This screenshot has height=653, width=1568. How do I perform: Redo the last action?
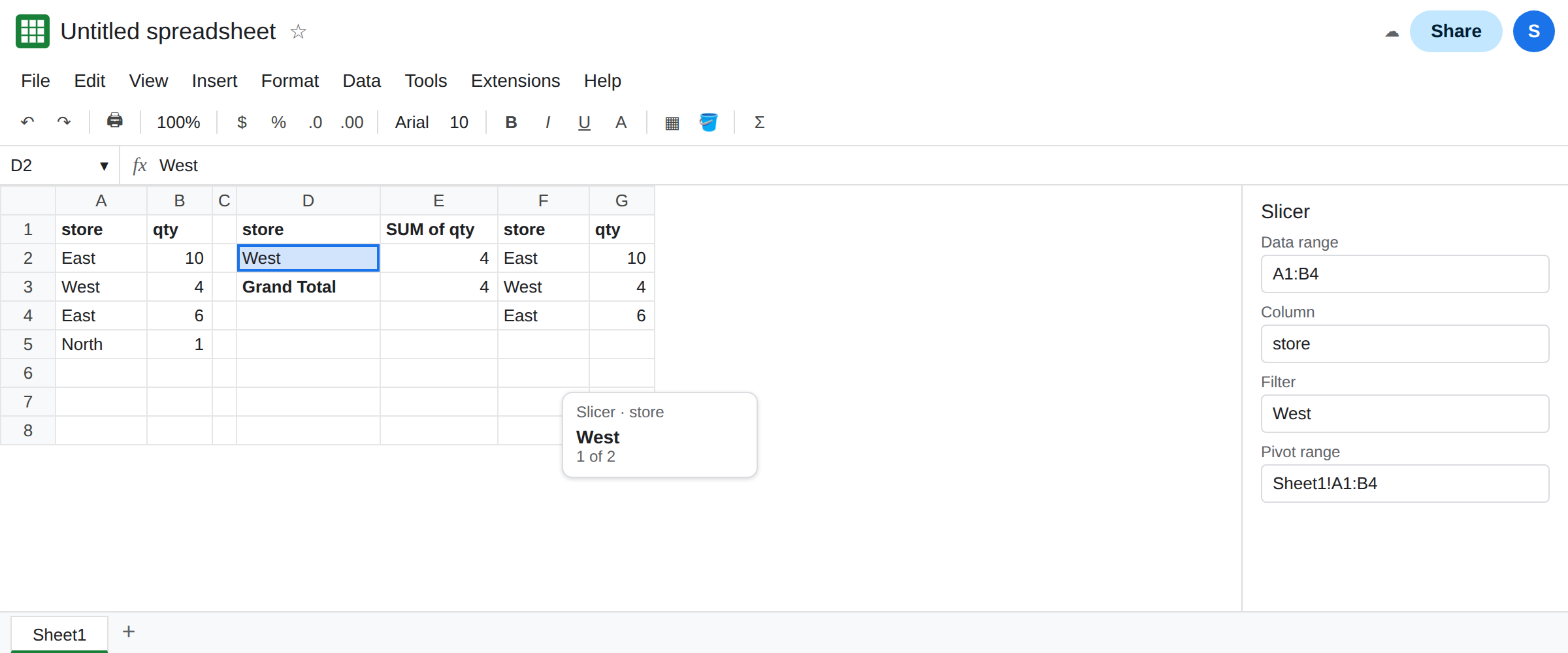64,122
